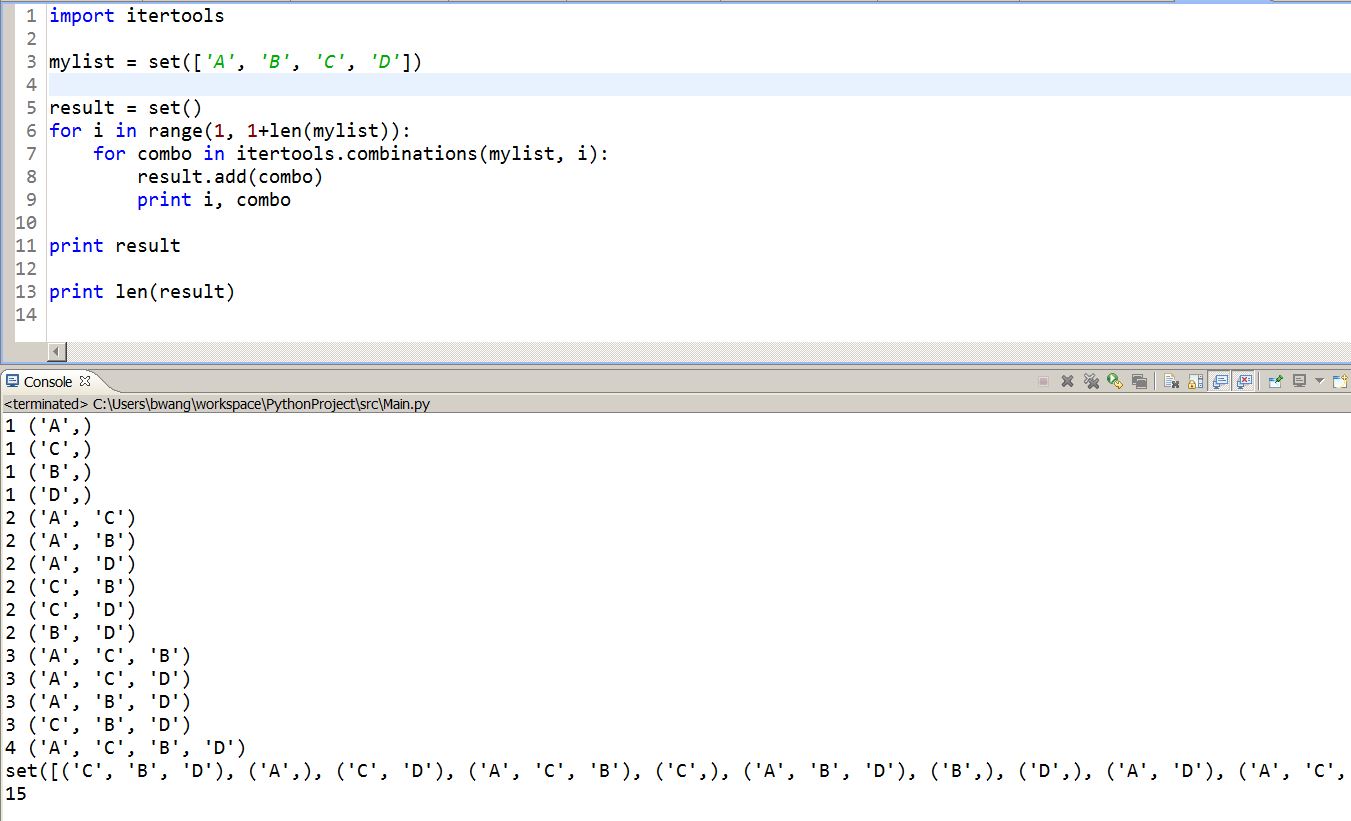Click the Display Selected Console icon
This screenshot has height=821, width=1351.
1139,381
